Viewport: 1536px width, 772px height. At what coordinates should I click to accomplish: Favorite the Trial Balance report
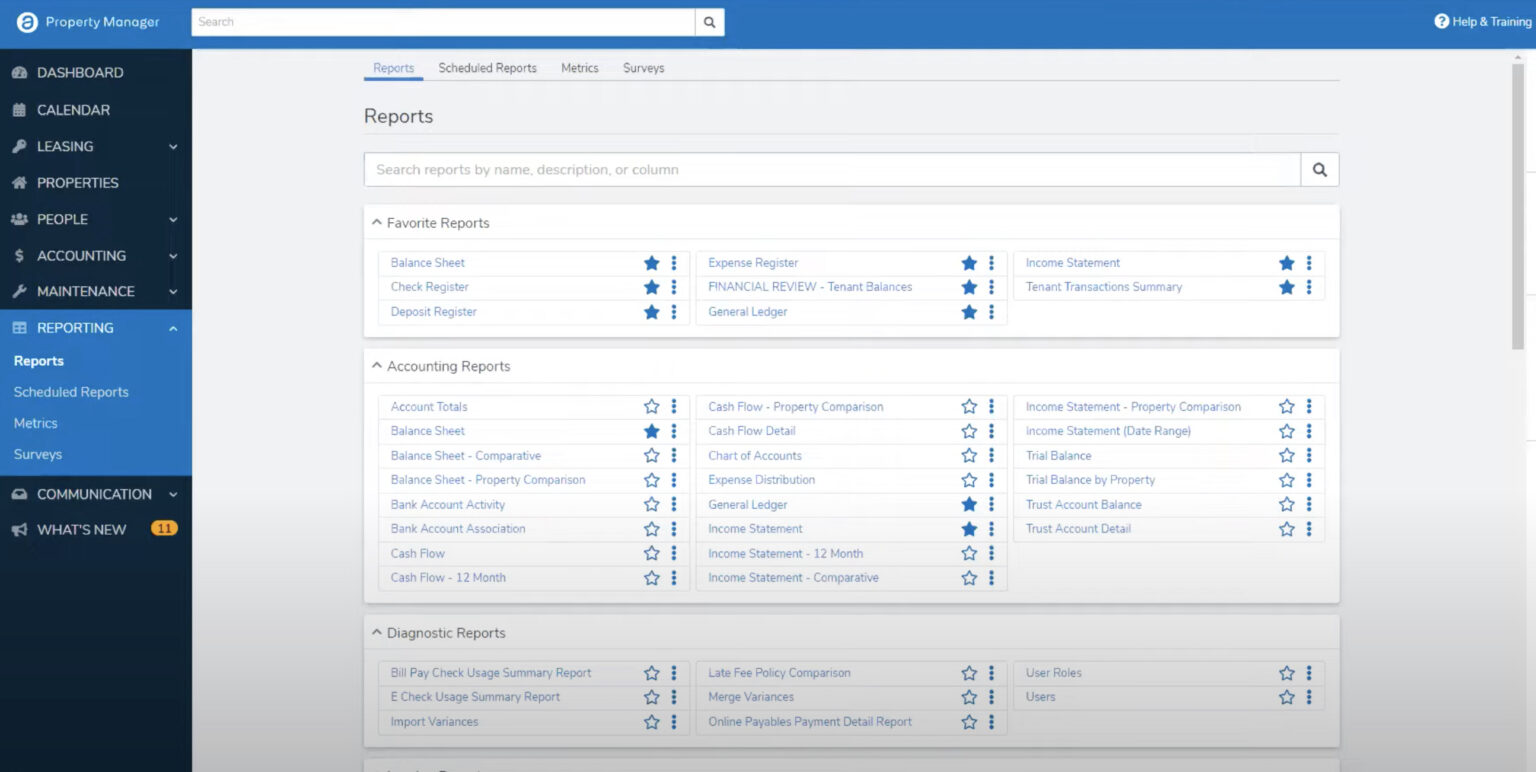[1286, 455]
